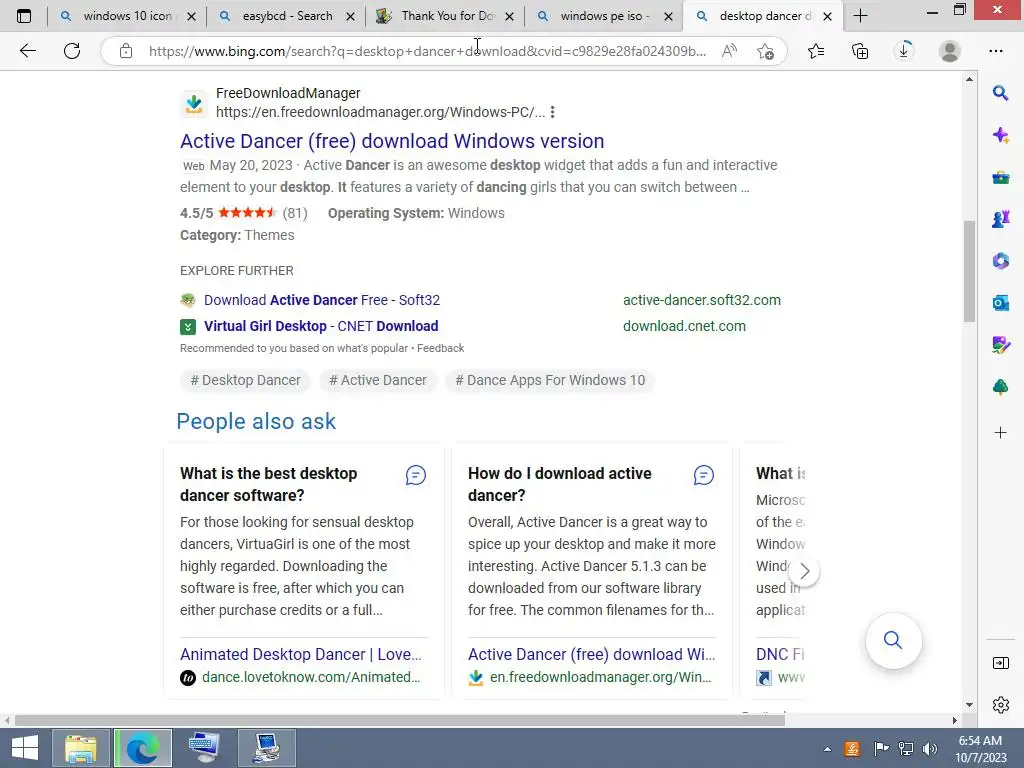The image size is (1024, 768).
Task: Click the scroll down arrow
Action: pos(969,705)
